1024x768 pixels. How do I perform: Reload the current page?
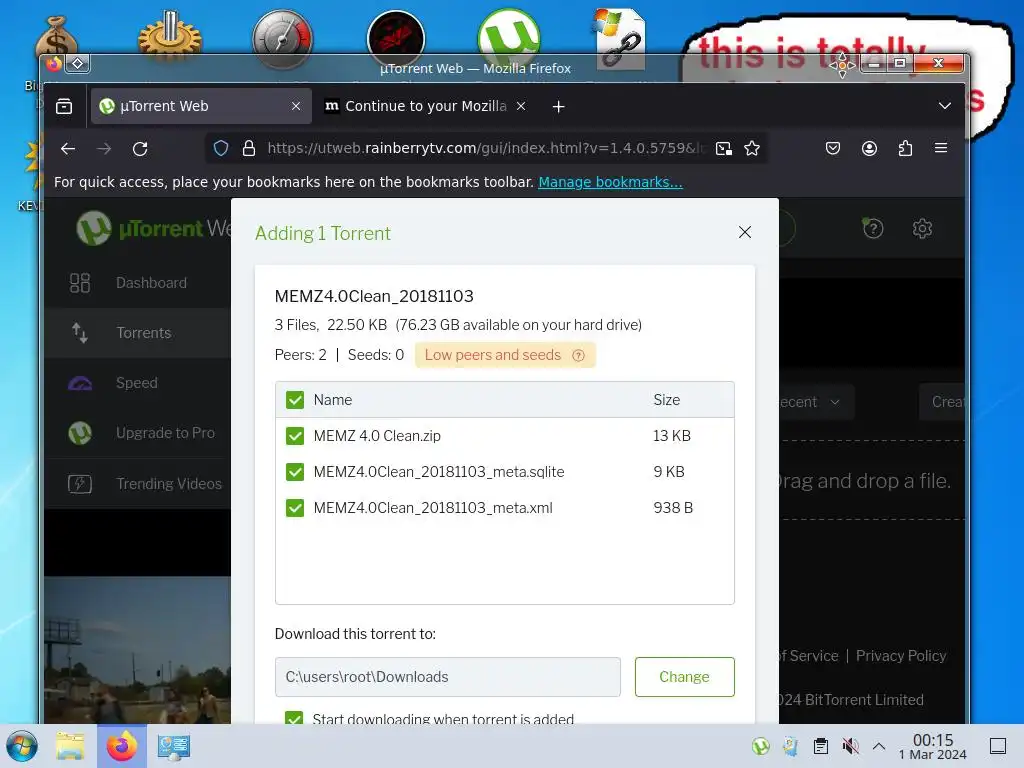point(140,149)
